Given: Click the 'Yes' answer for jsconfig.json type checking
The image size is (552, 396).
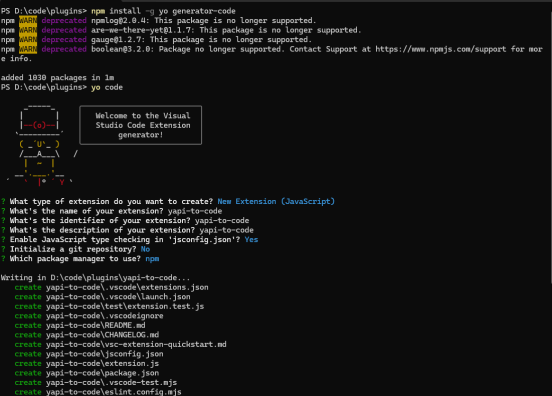Looking at the screenshot, I should (x=251, y=239).
